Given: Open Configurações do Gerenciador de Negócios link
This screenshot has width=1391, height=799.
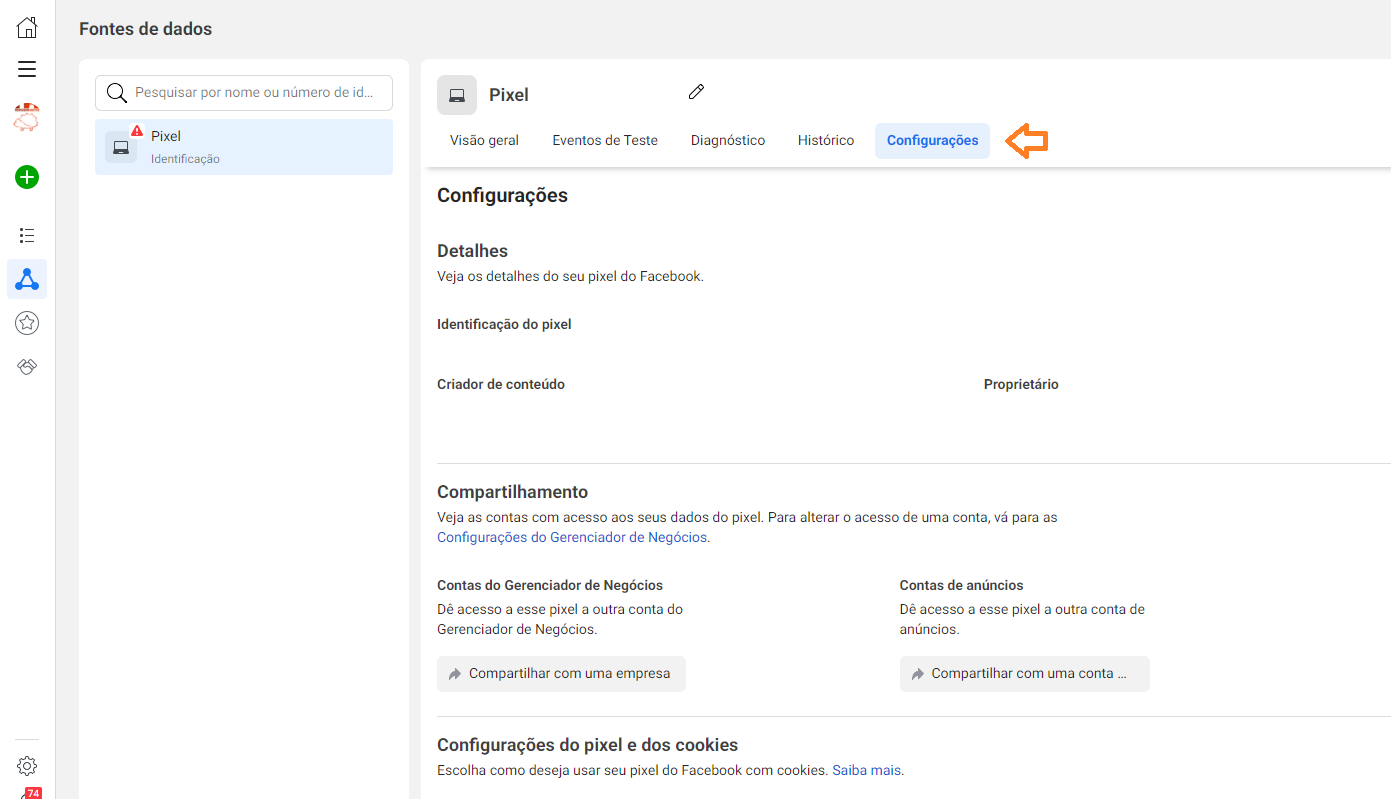Looking at the screenshot, I should 572,537.
